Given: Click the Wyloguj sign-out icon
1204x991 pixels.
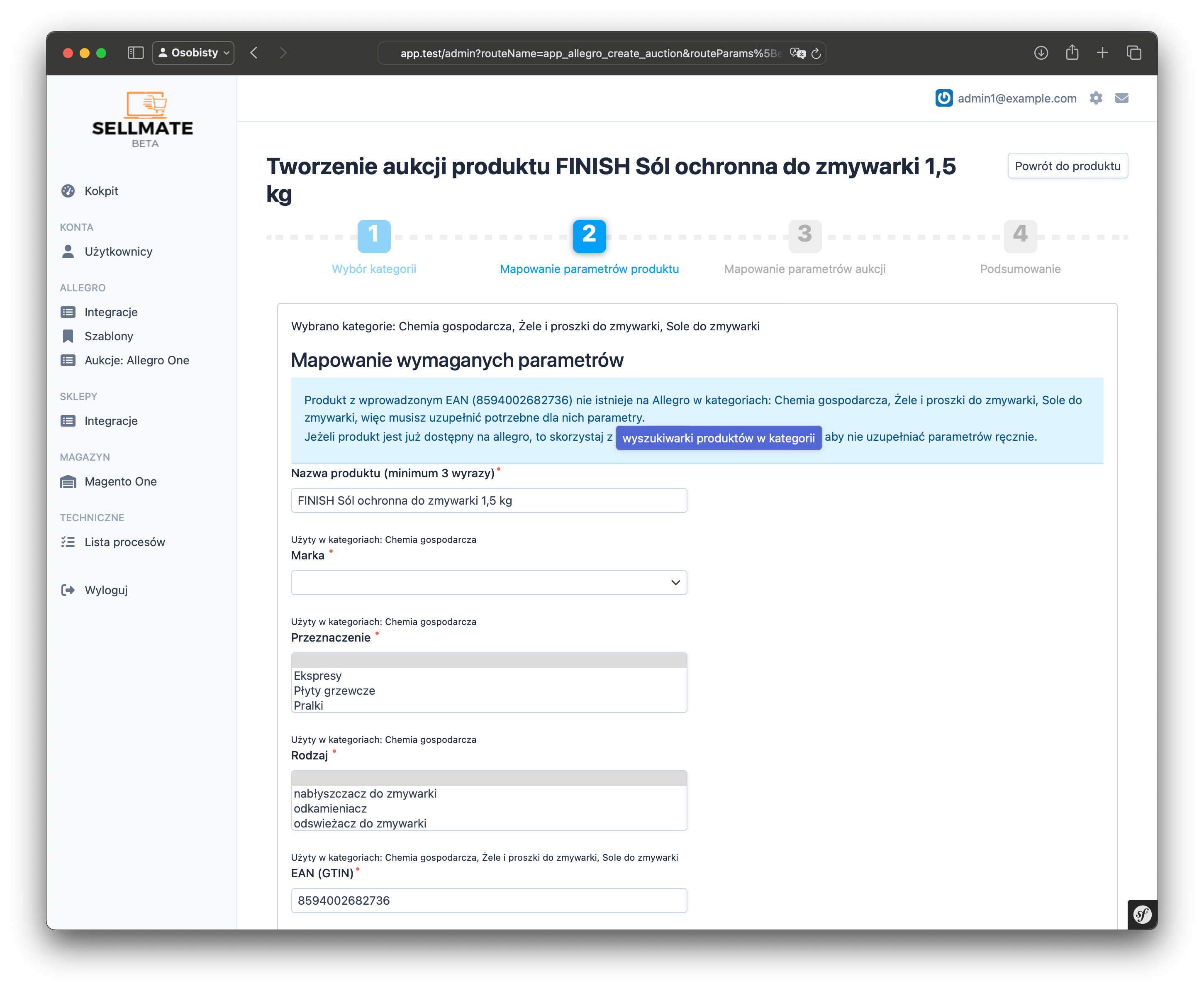Looking at the screenshot, I should (68, 589).
